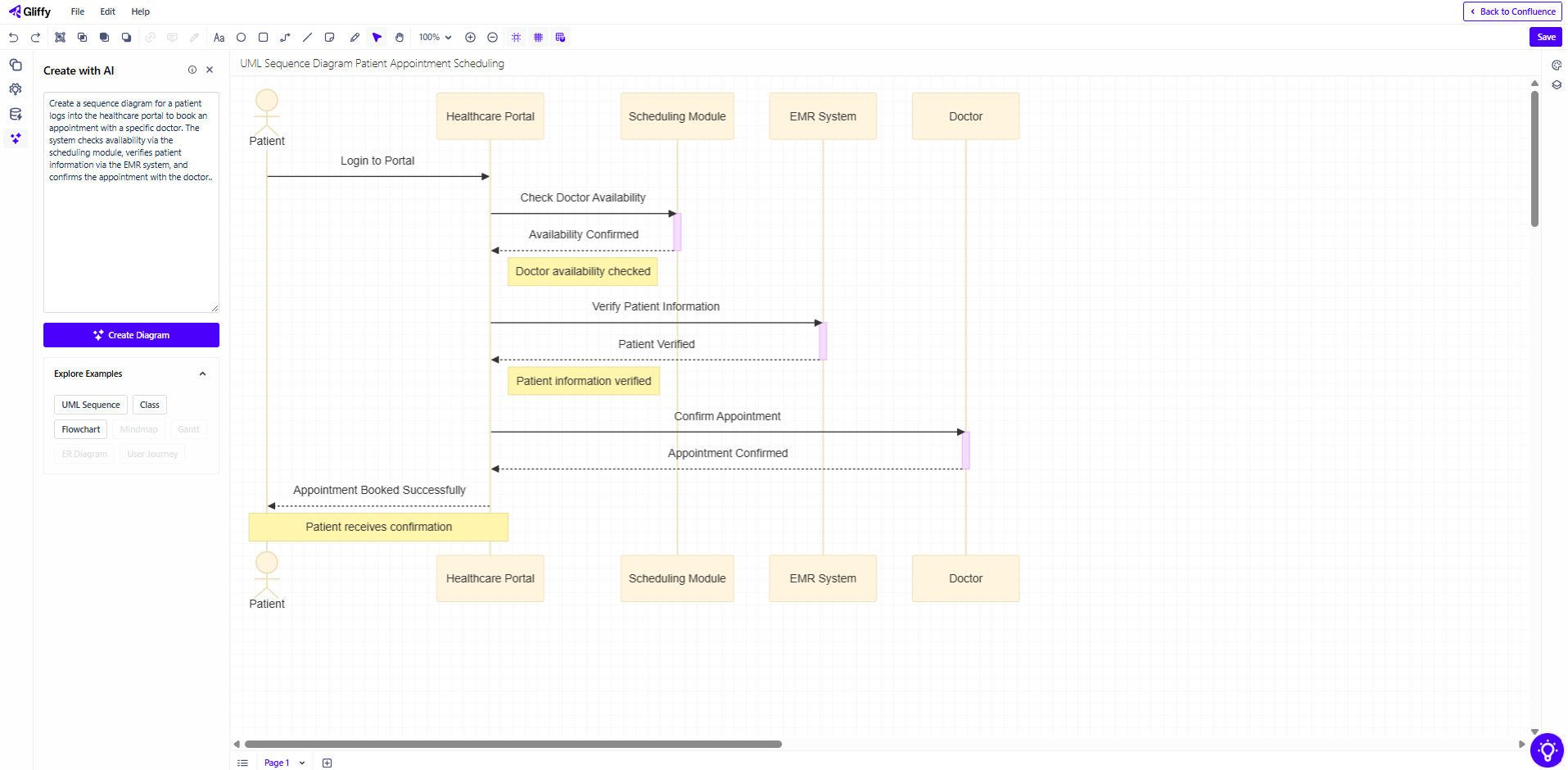
Task: Open the data/database sidebar icon
Action: click(16, 114)
